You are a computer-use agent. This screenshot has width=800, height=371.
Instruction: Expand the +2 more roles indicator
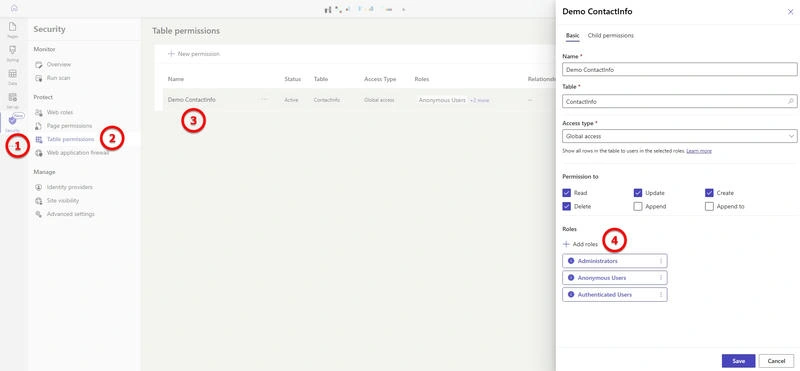coord(479,101)
